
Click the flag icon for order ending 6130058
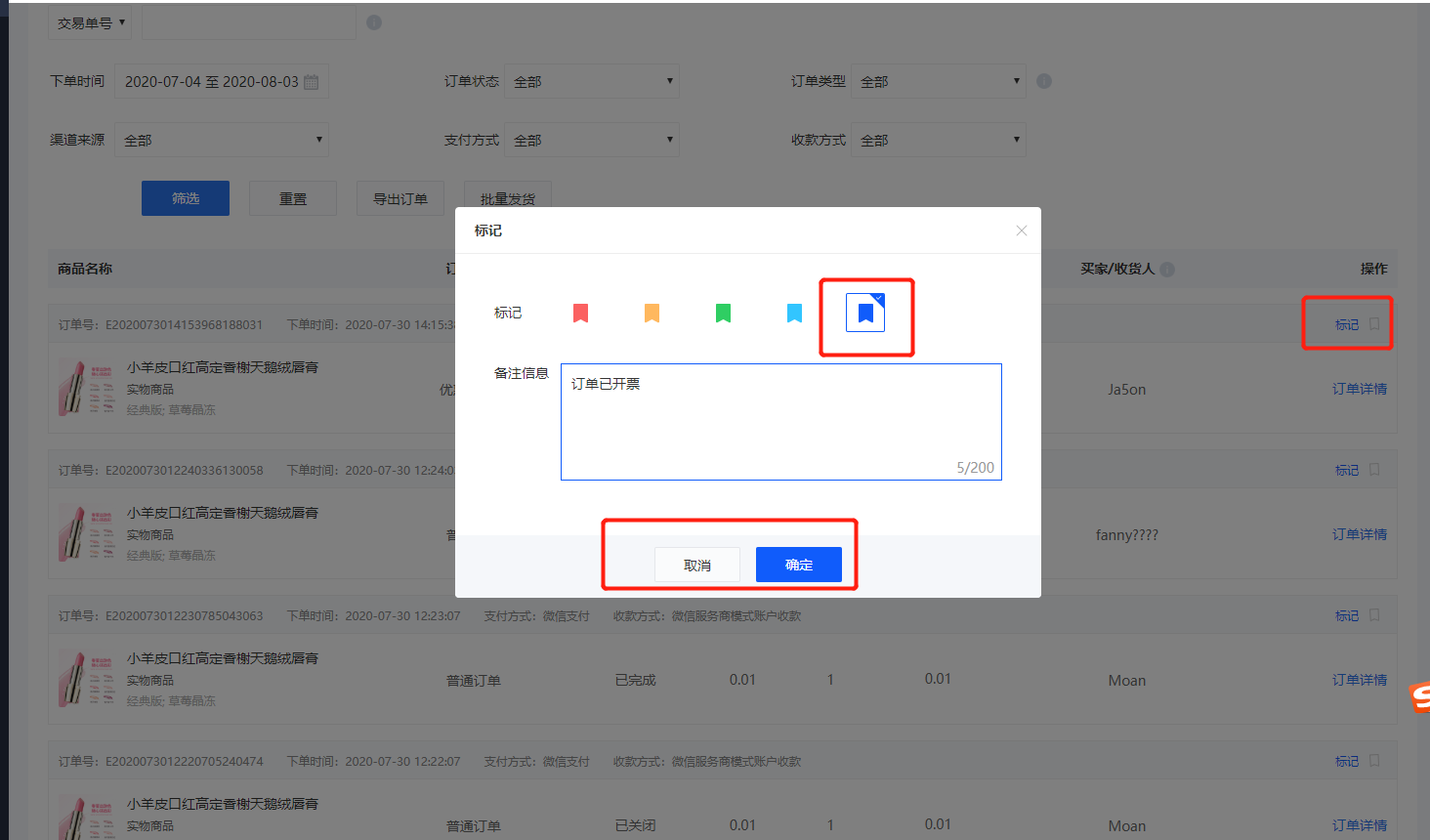[1374, 469]
